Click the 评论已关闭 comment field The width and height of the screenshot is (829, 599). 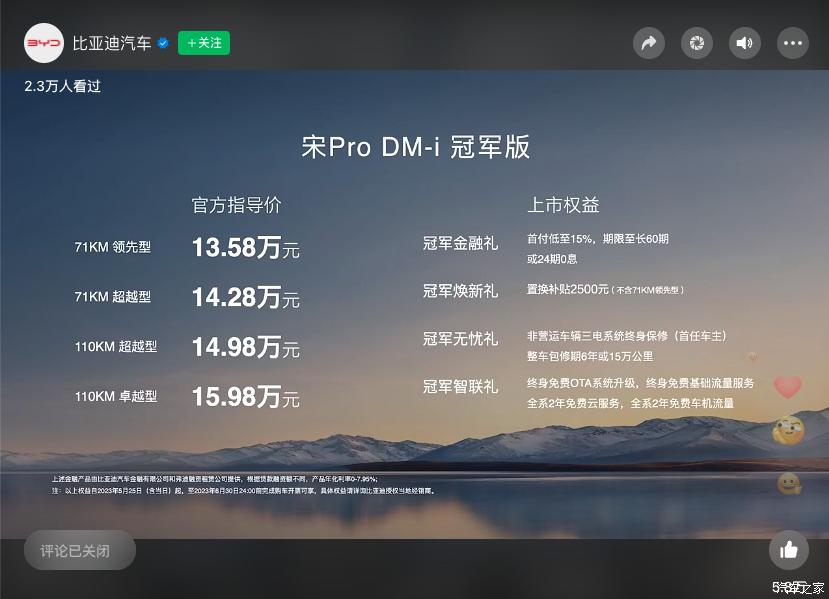[x=80, y=550]
